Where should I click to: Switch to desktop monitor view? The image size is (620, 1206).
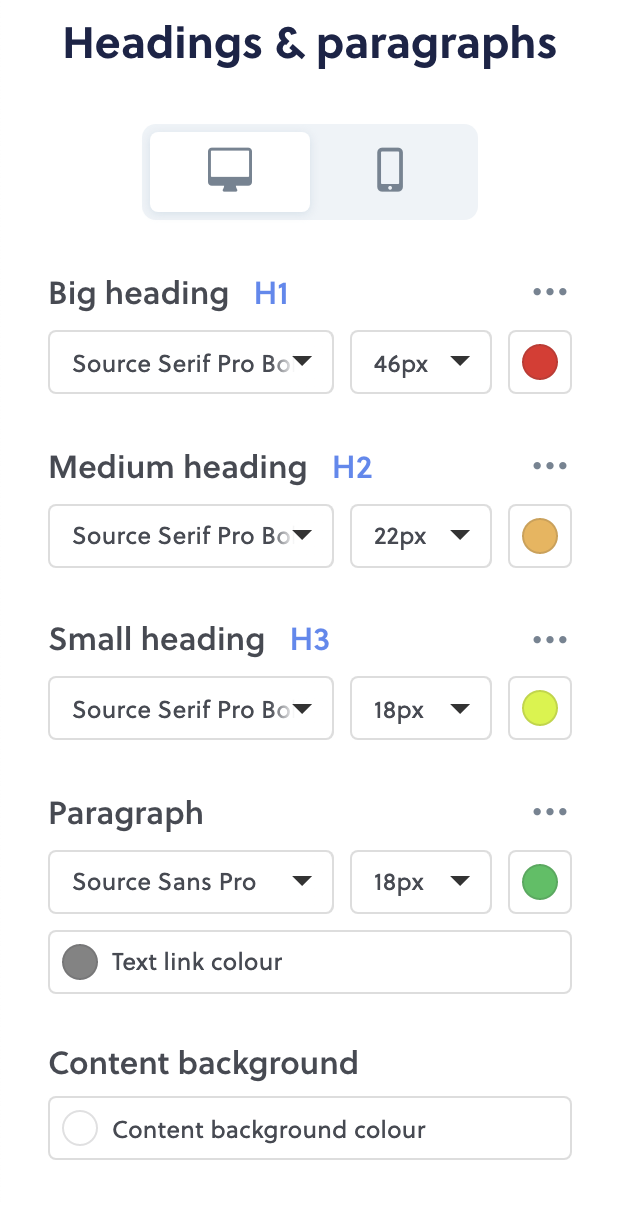pyautogui.click(x=230, y=171)
